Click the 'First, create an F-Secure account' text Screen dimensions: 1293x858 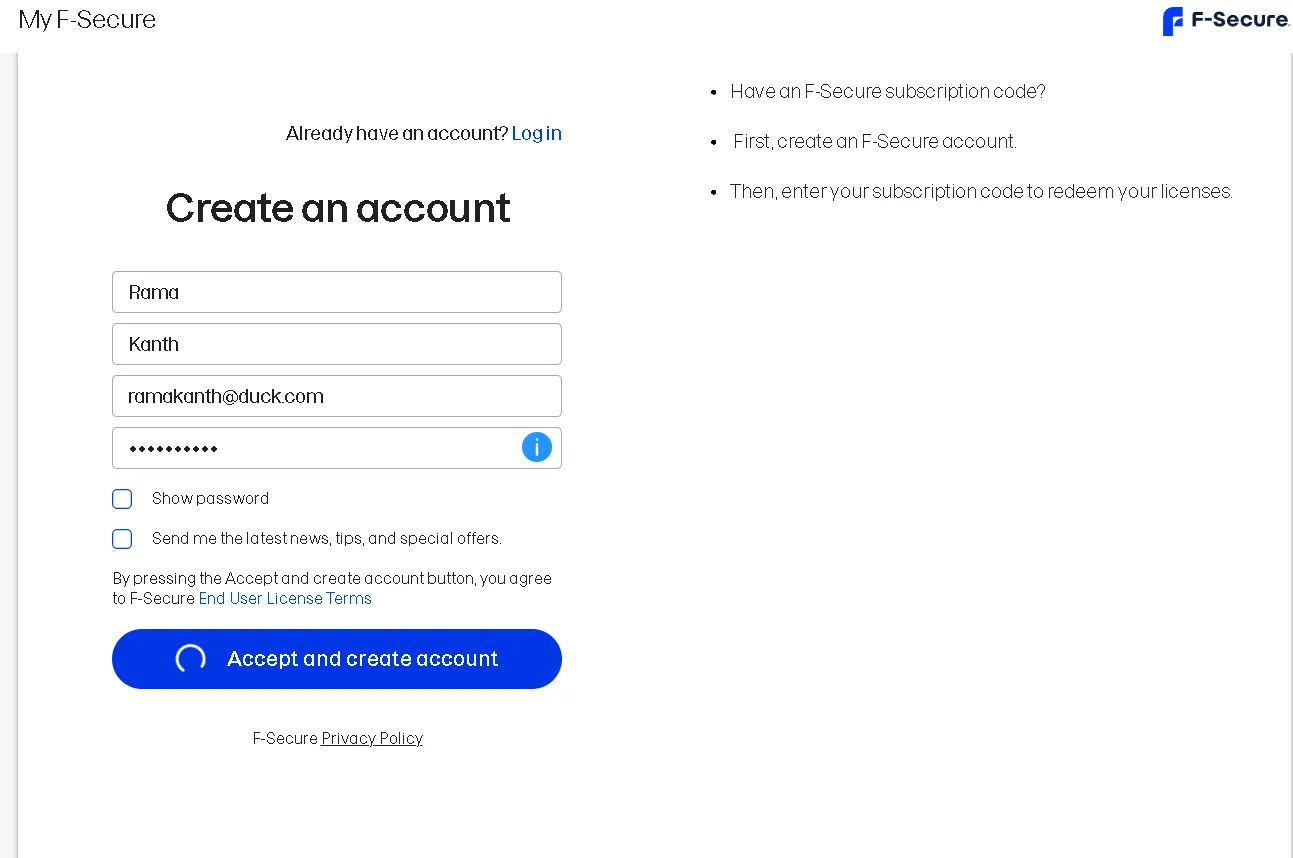point(874,142)
